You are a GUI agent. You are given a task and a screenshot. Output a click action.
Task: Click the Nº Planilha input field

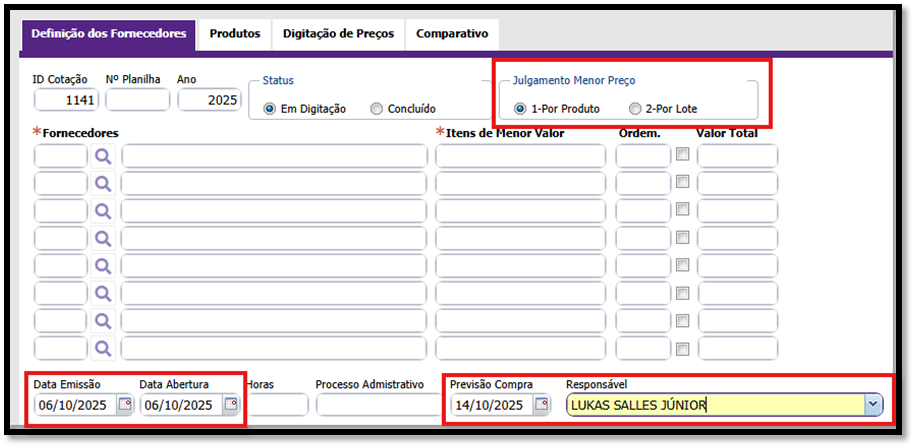[138, 100]
